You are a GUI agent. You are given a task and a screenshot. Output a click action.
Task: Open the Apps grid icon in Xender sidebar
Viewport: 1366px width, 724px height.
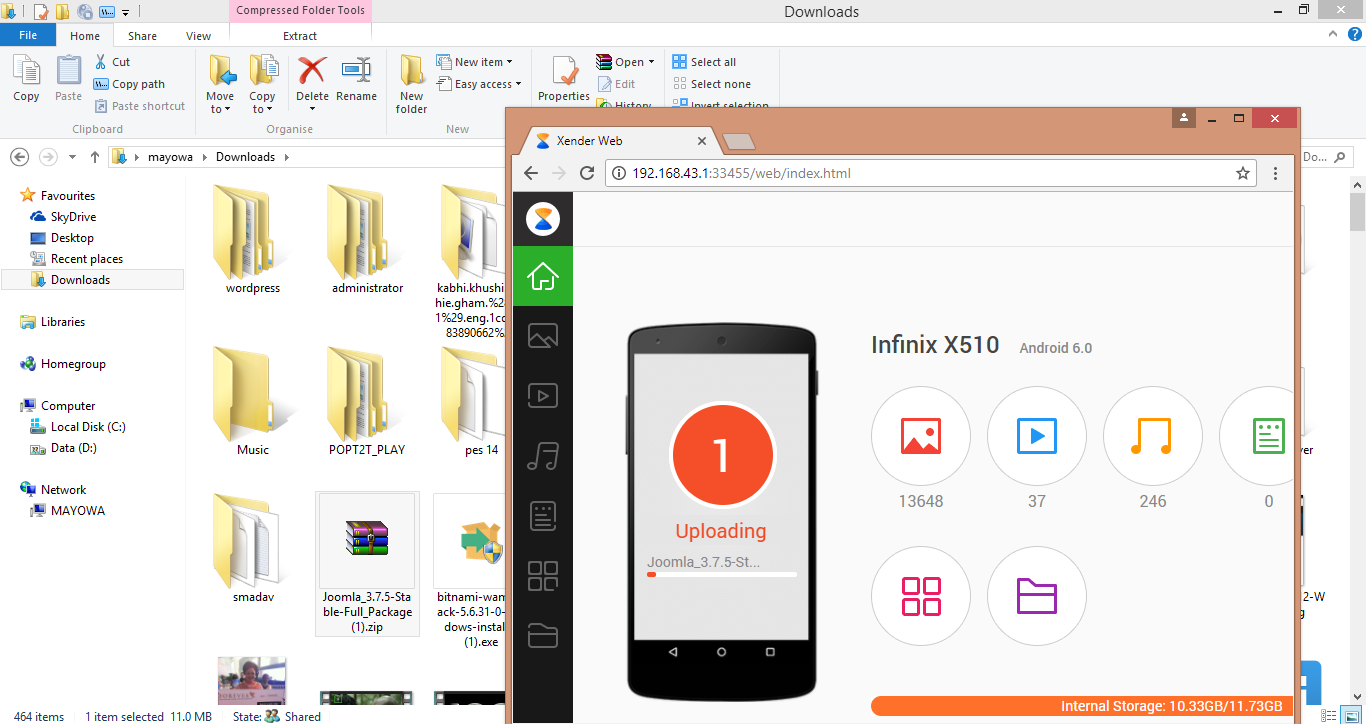point(542,576)
